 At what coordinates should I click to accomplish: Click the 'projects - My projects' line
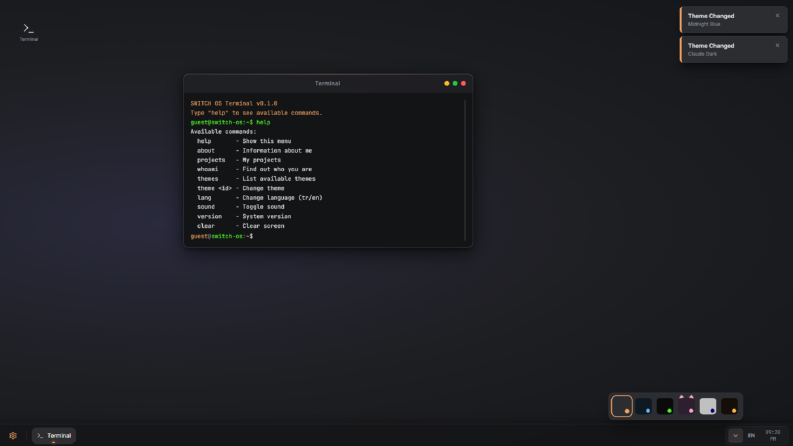pyautogui.click(x=239, y=160)
